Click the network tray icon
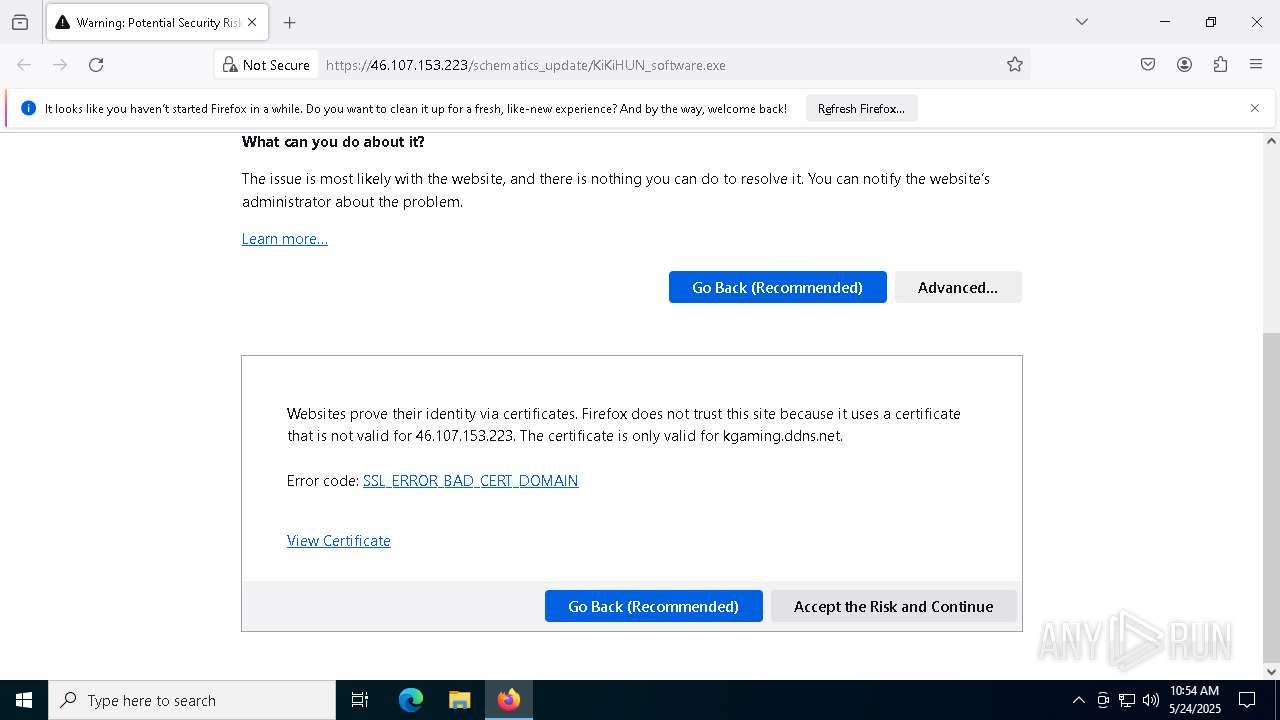1280x720 pixels. [1127, 700]
